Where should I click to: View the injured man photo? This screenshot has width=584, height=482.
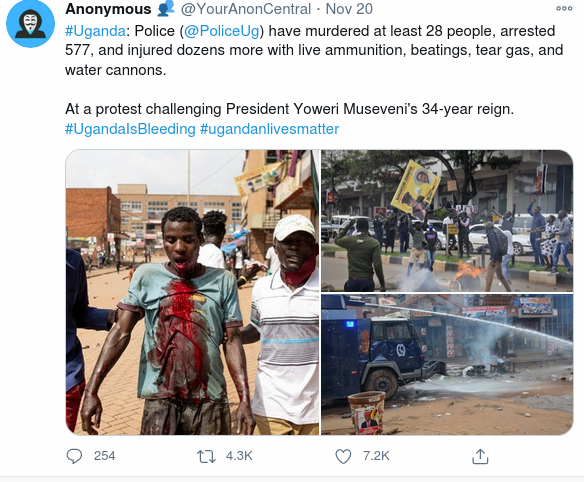193,292
